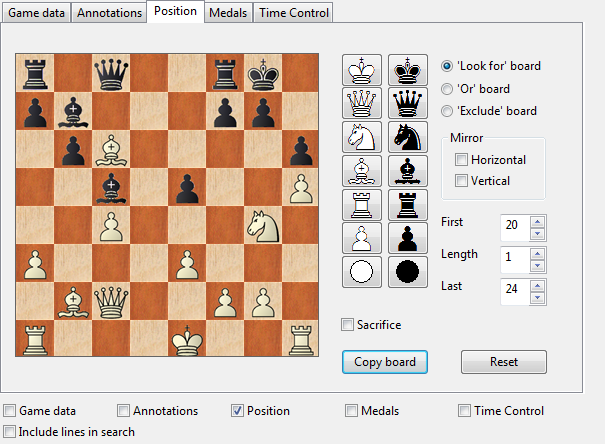
Task: Increase the Last move number spinner
Action: pos(537,285)
